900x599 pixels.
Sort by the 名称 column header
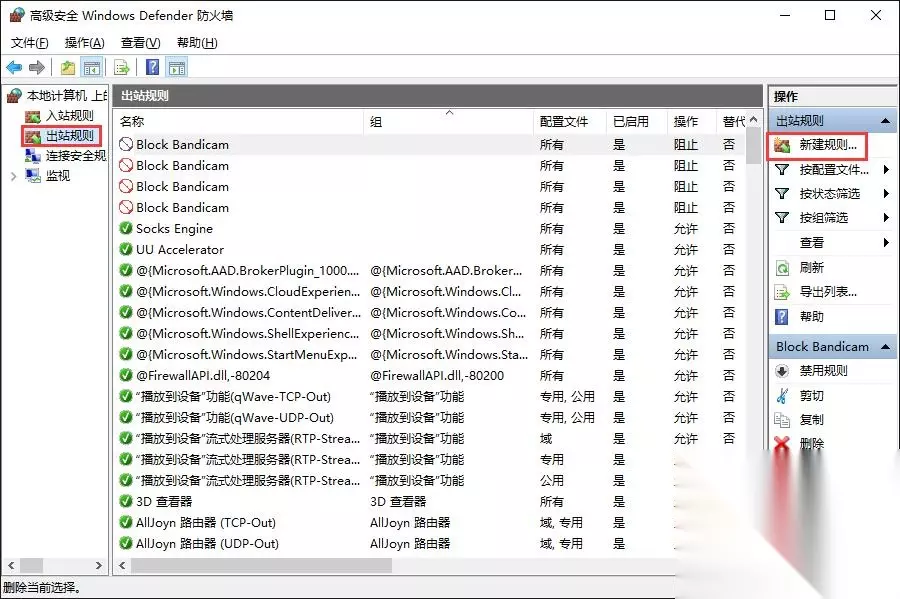pyautogui.click(x=239, y=122)
